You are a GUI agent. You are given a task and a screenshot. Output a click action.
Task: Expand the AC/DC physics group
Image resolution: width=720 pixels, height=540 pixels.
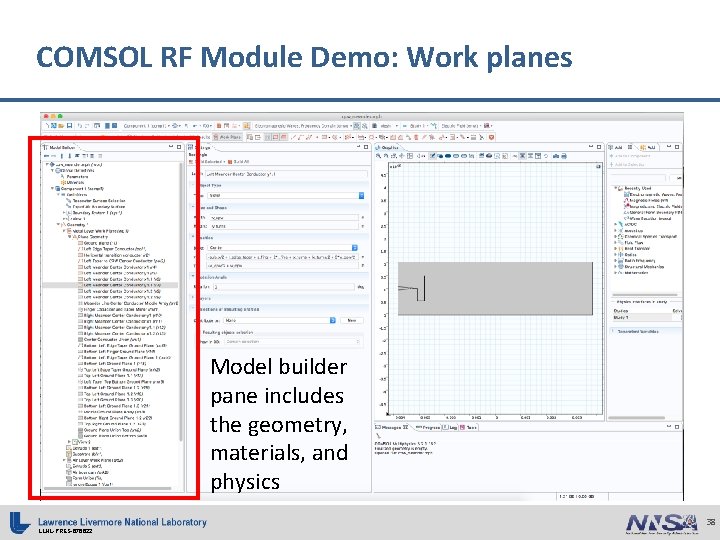click(x=615, y=225)
